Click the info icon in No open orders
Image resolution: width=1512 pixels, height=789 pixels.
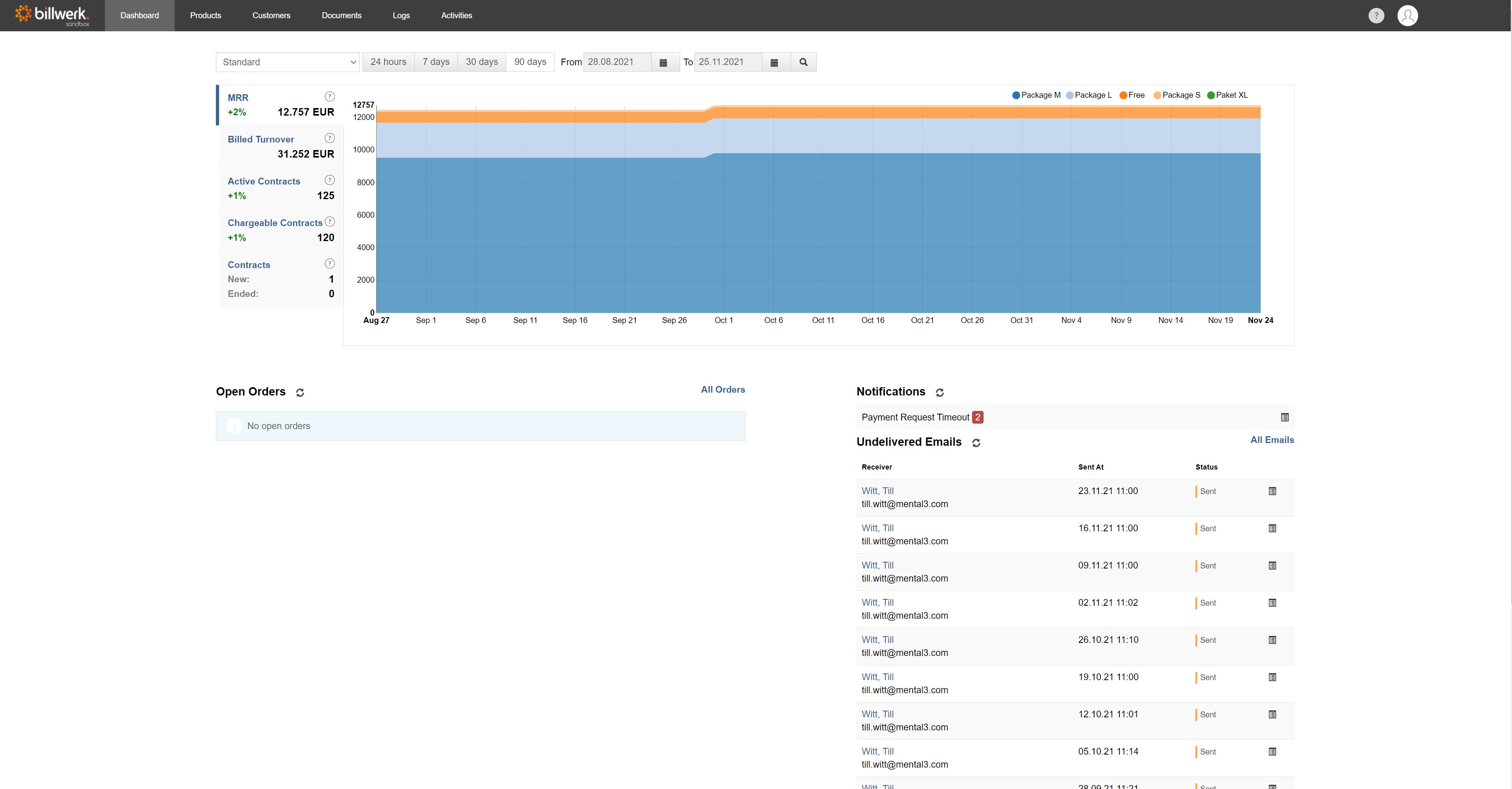pos(234,426)
